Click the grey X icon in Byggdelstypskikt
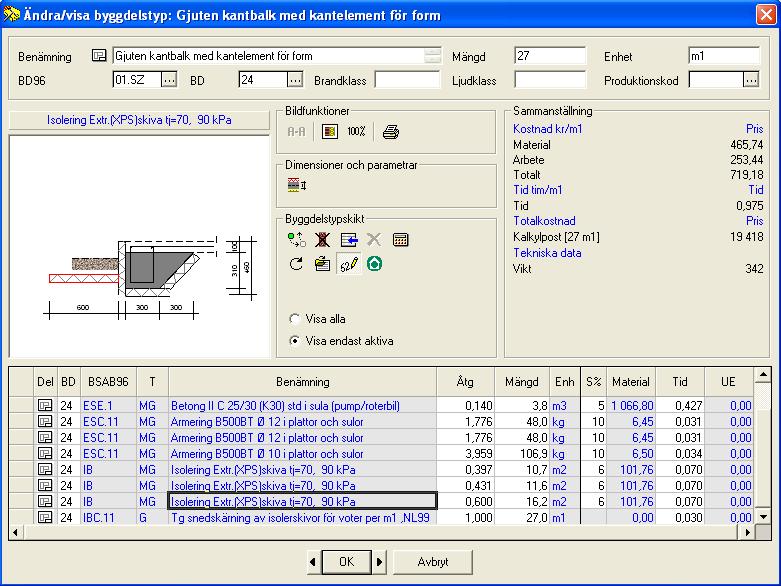This screenshot has width=781, height=586. [374, 240]
